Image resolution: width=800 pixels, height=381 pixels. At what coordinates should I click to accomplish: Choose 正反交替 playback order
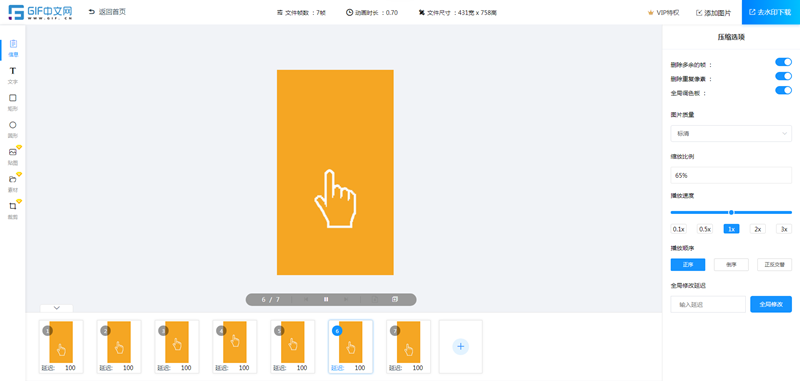click(x=774, y=265)
